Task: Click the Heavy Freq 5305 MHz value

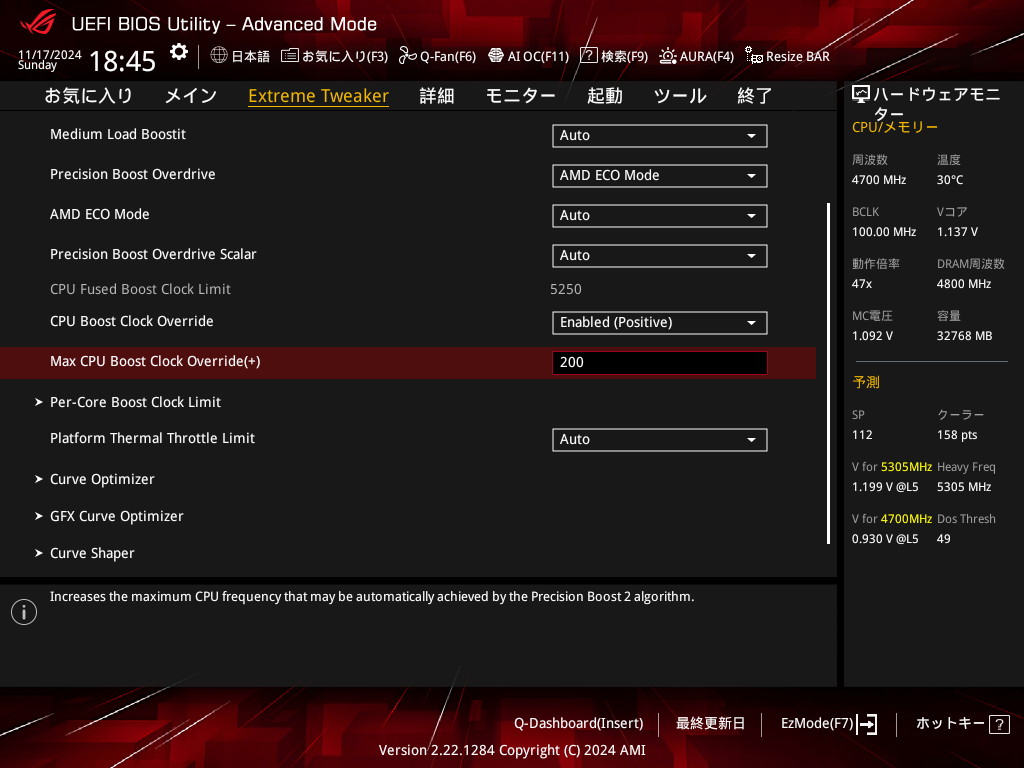Action: (964, 487)
